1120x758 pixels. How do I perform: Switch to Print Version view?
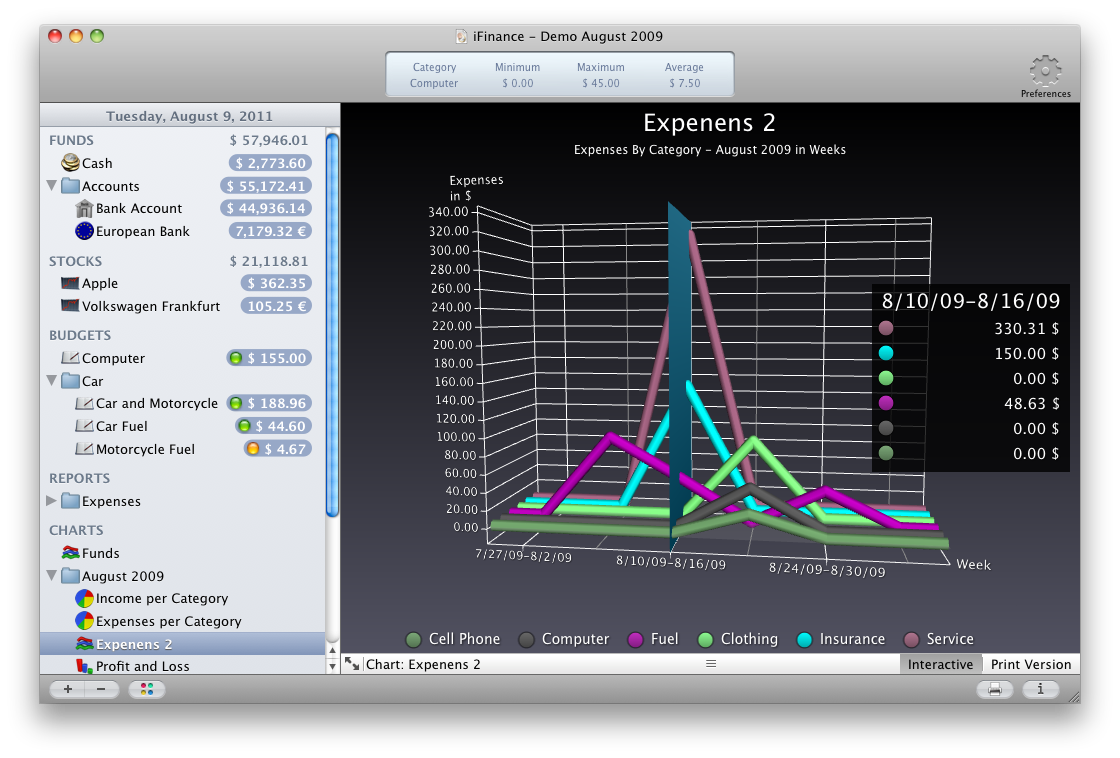1031,664
